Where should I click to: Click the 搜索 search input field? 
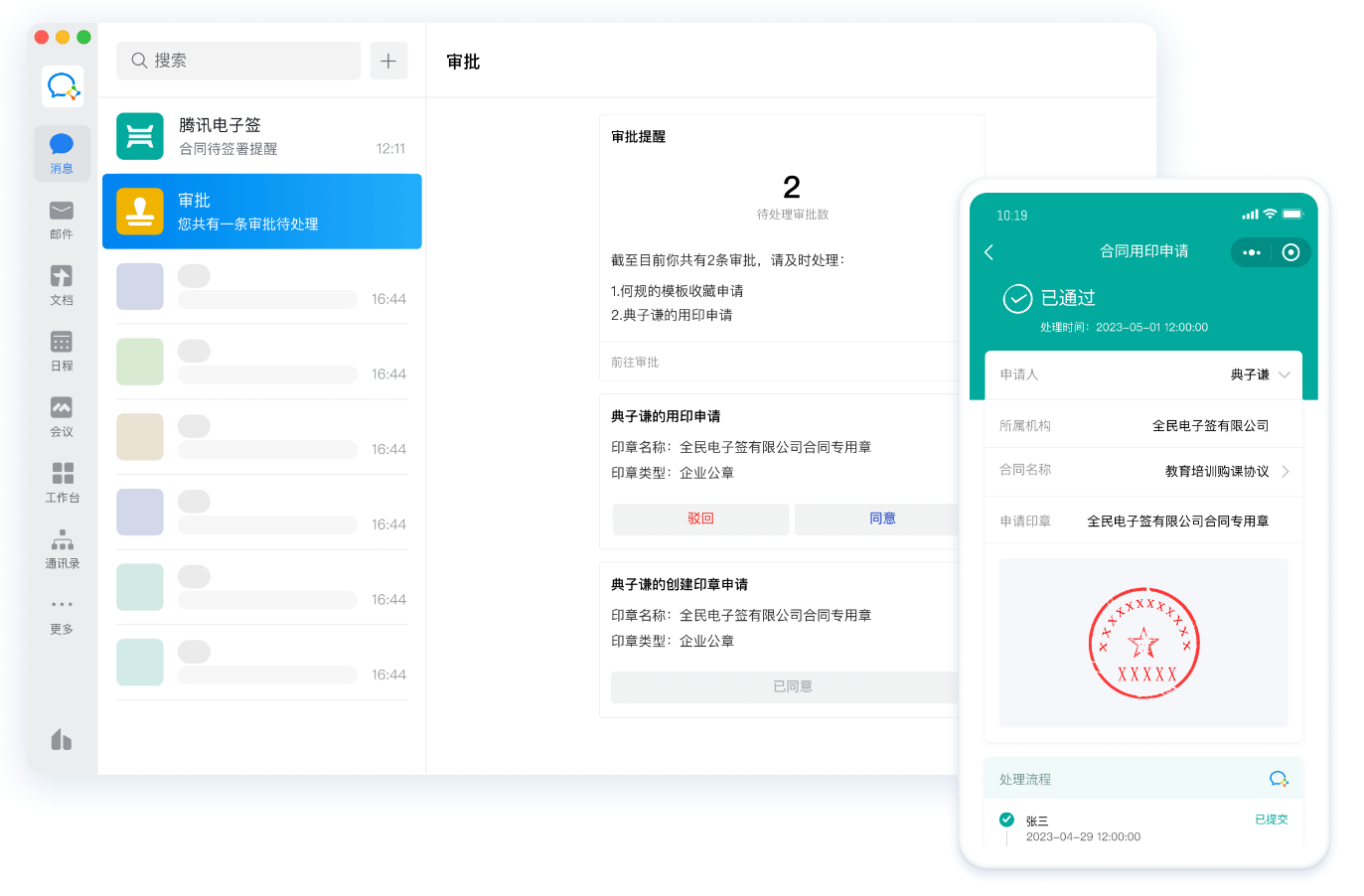(x=238, y=61)
